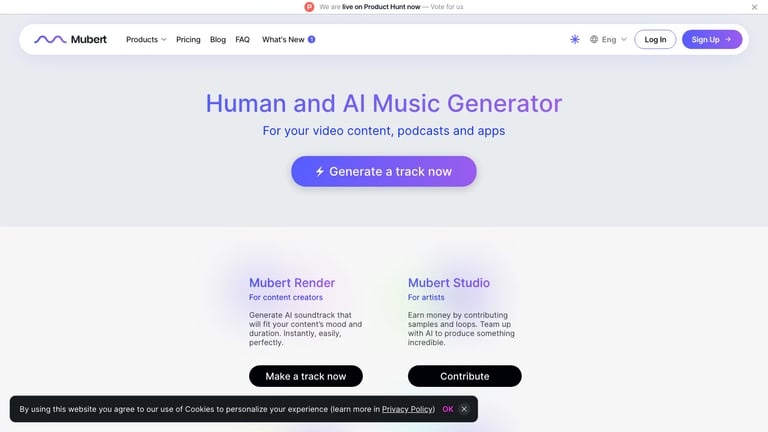Viewport: 768px width, 432px height.
Task: Click the 'Vote for us' link
Action: click(447, 7)
